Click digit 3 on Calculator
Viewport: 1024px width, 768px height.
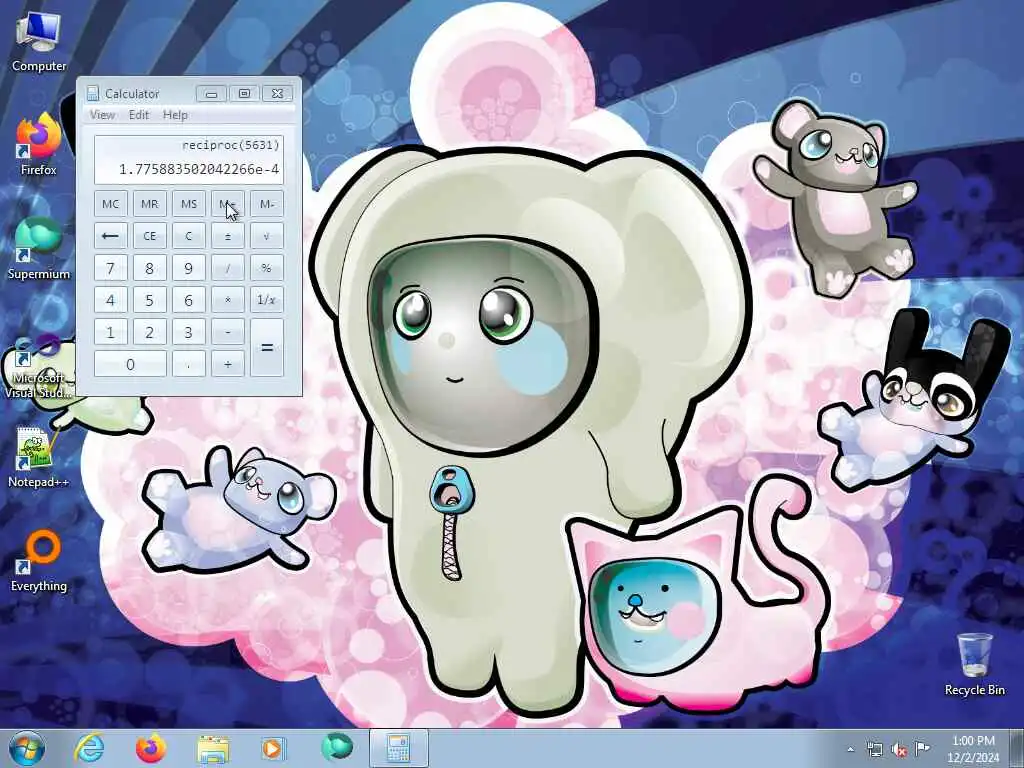189,332
